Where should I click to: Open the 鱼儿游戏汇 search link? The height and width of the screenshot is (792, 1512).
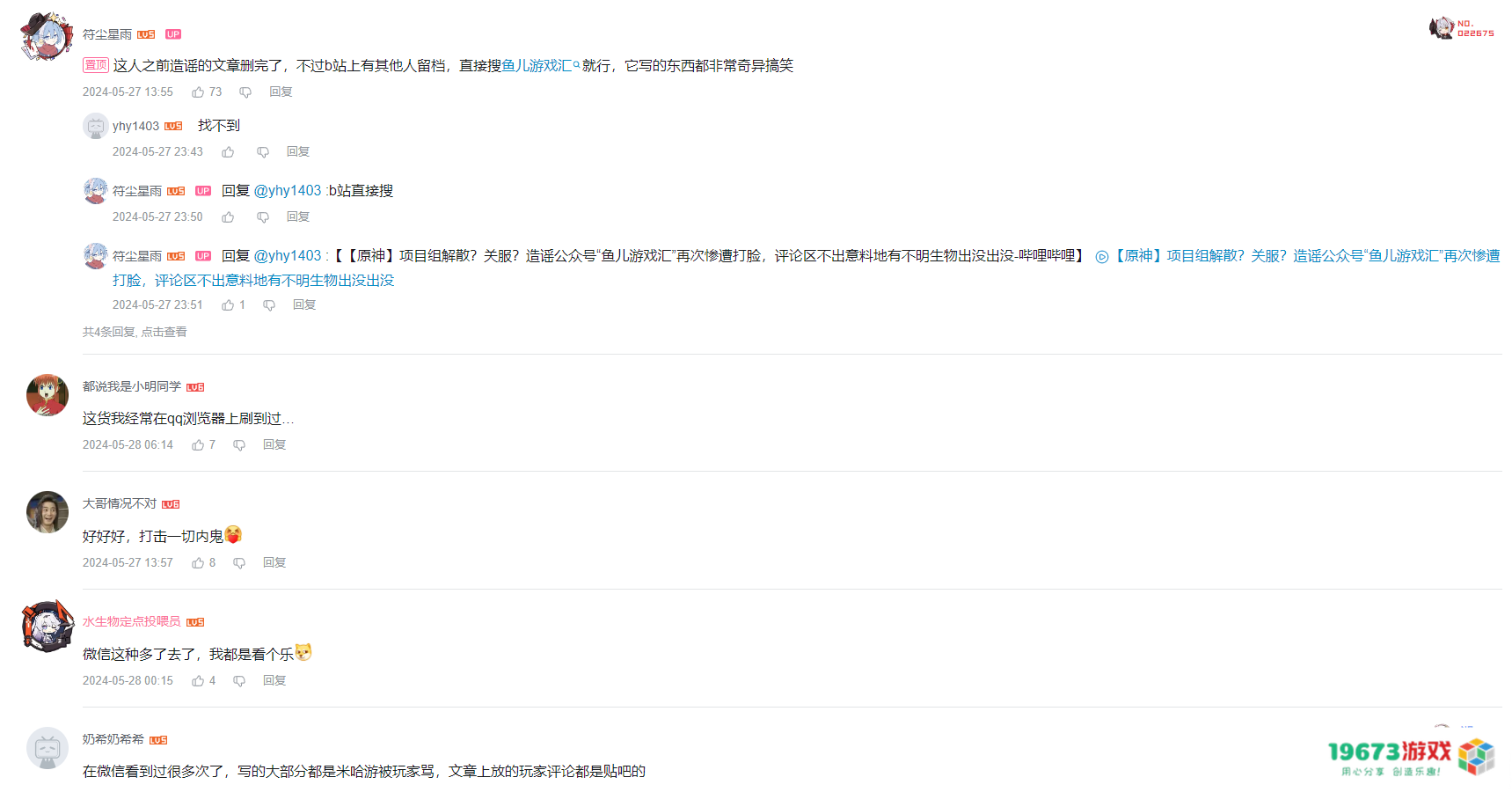[x=537, y=65]
